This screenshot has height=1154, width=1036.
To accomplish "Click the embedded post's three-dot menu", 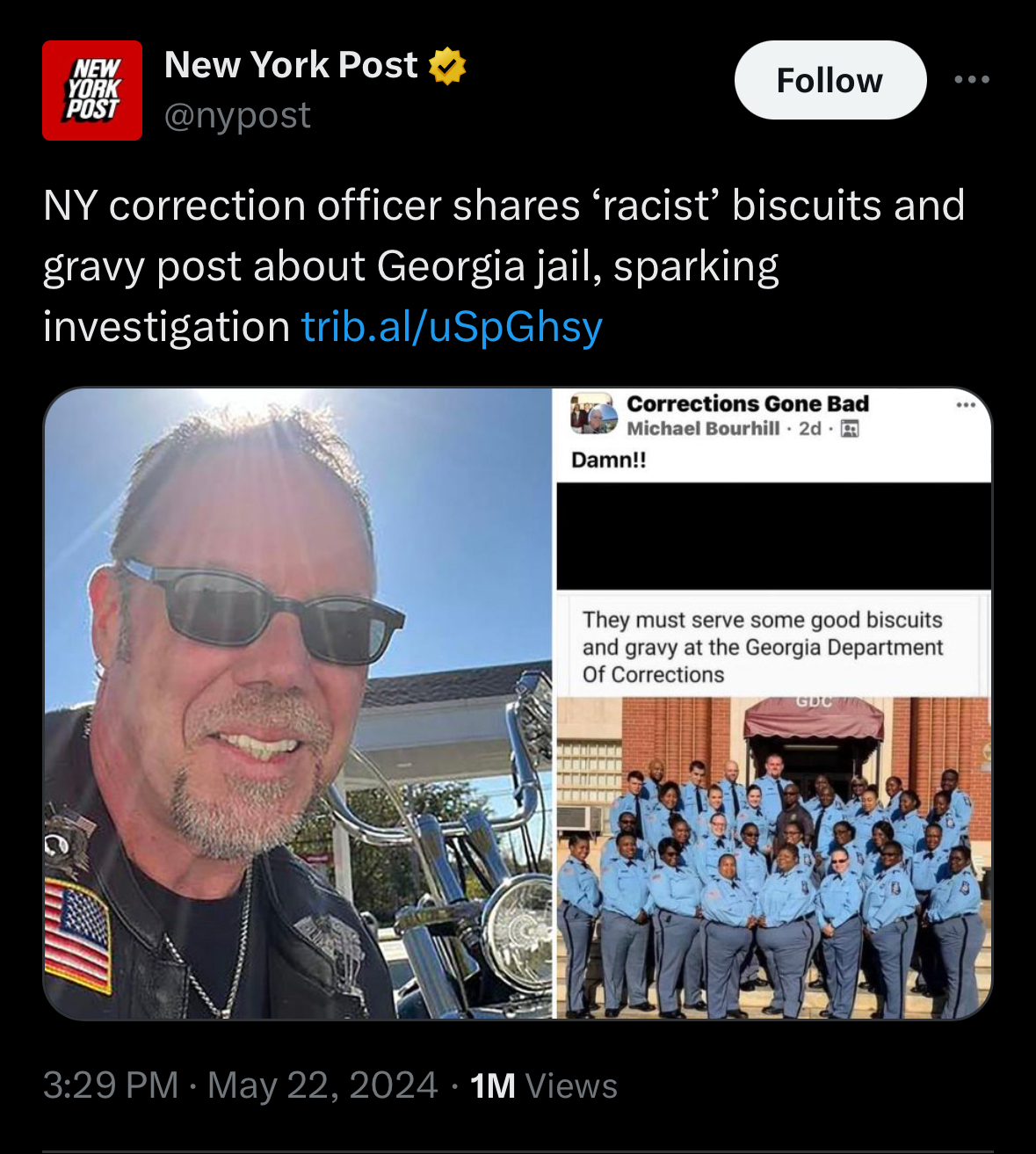I will (967, 404).
